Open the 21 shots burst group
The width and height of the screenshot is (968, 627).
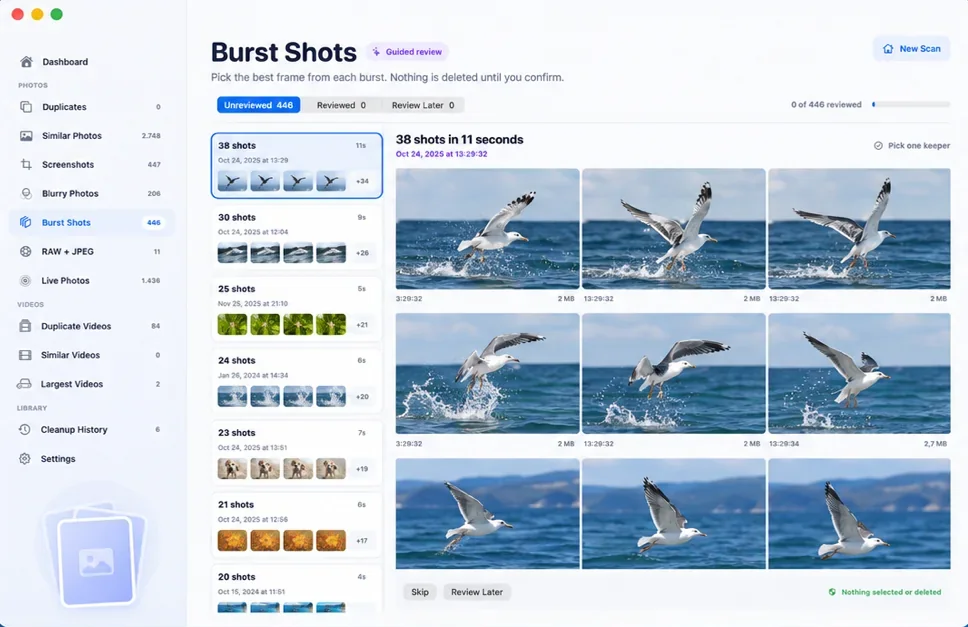[296, 525]
